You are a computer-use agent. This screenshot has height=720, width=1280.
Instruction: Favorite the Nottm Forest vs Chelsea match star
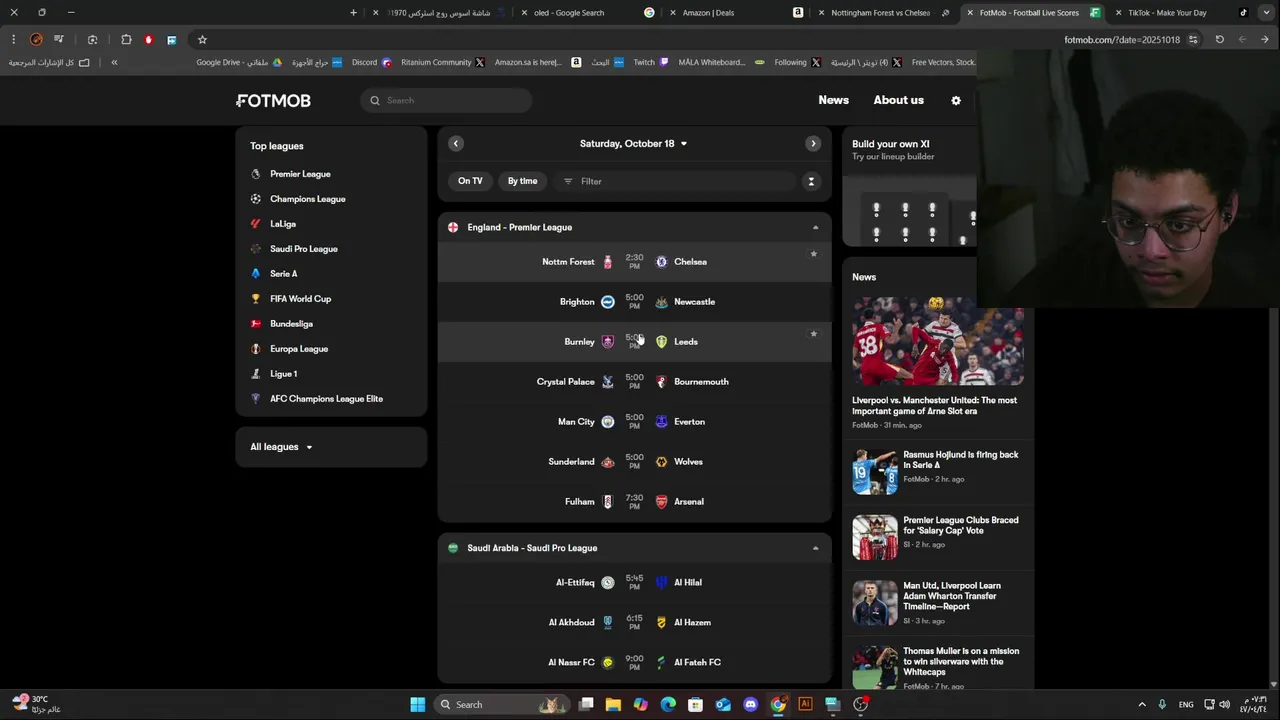click(813, 254)
